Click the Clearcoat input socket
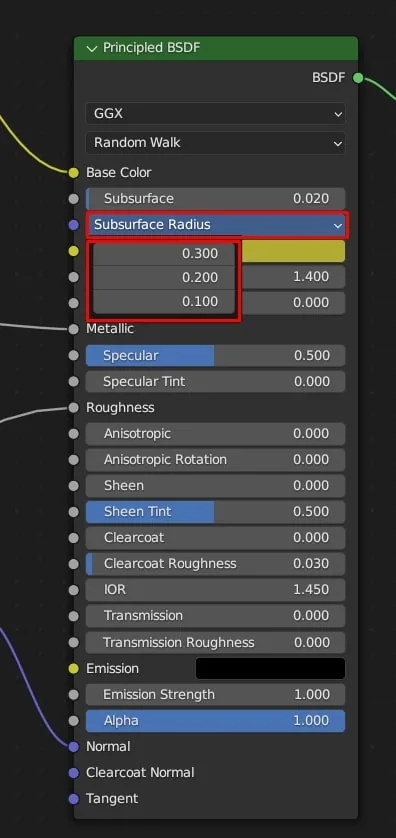 74,538
